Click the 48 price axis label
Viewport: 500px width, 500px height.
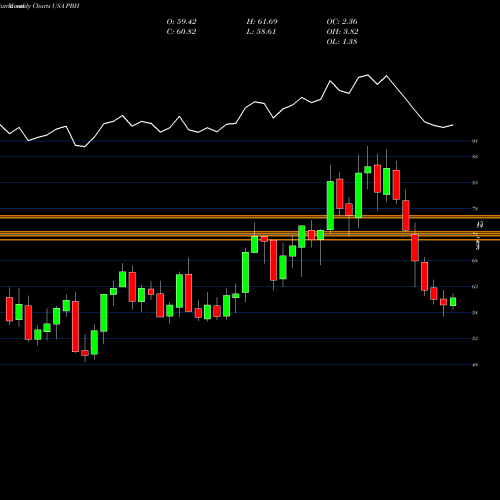point(475,365)
